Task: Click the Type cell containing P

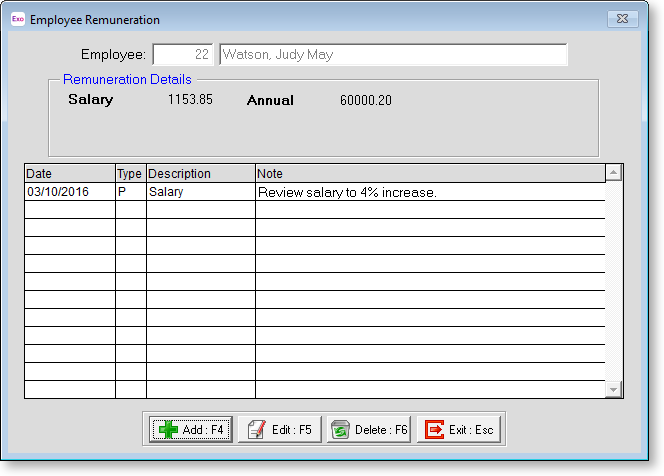Action: 130,192
